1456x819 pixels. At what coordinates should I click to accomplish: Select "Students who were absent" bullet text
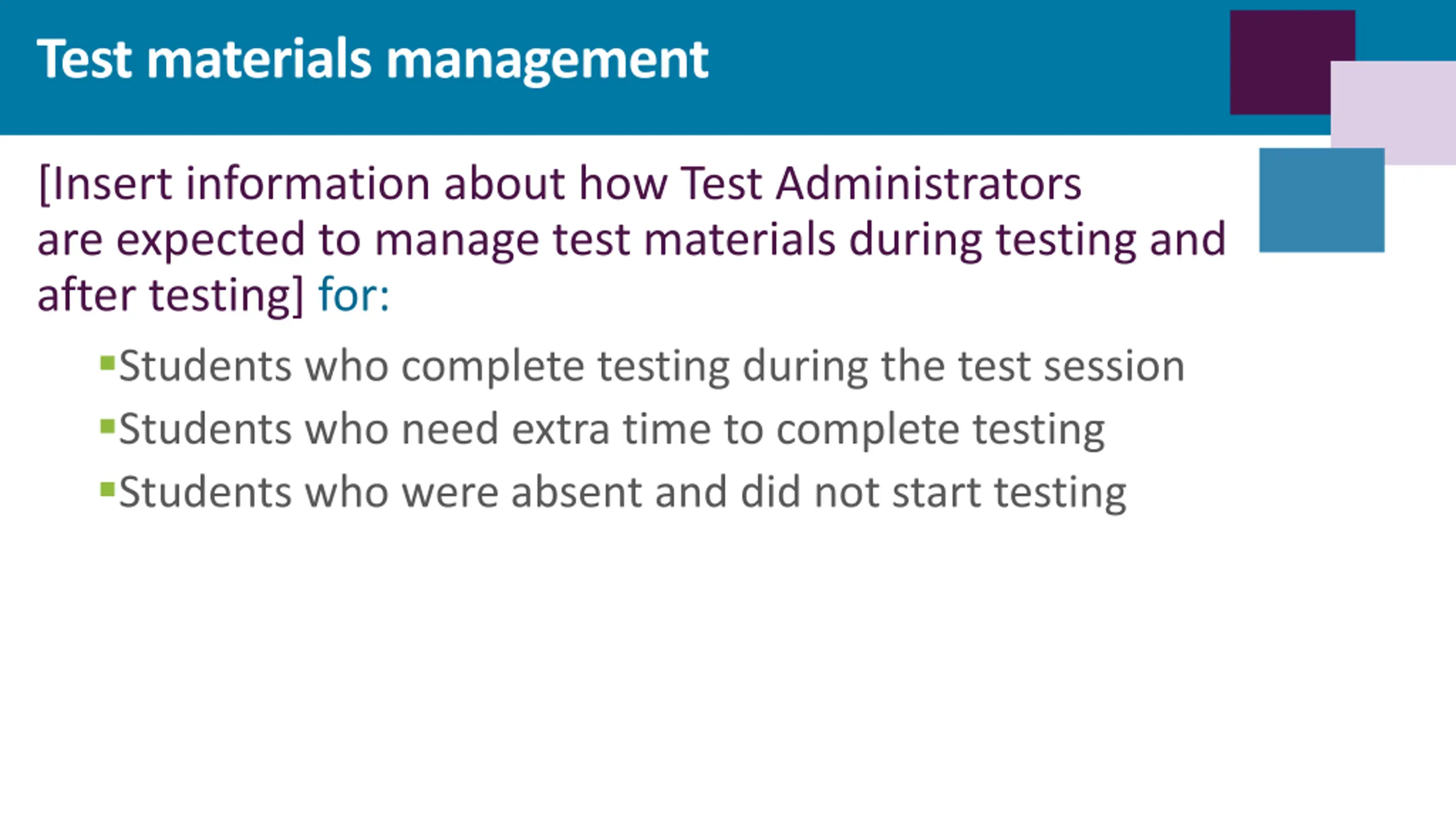click(x=622, y=492)
